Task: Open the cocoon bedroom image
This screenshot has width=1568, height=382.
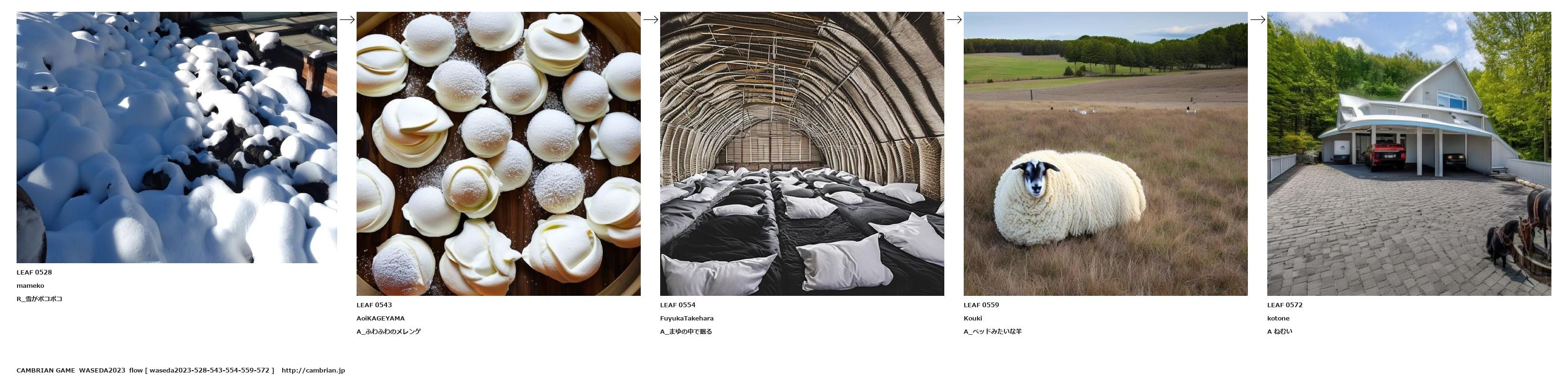Action: [802, 154]
